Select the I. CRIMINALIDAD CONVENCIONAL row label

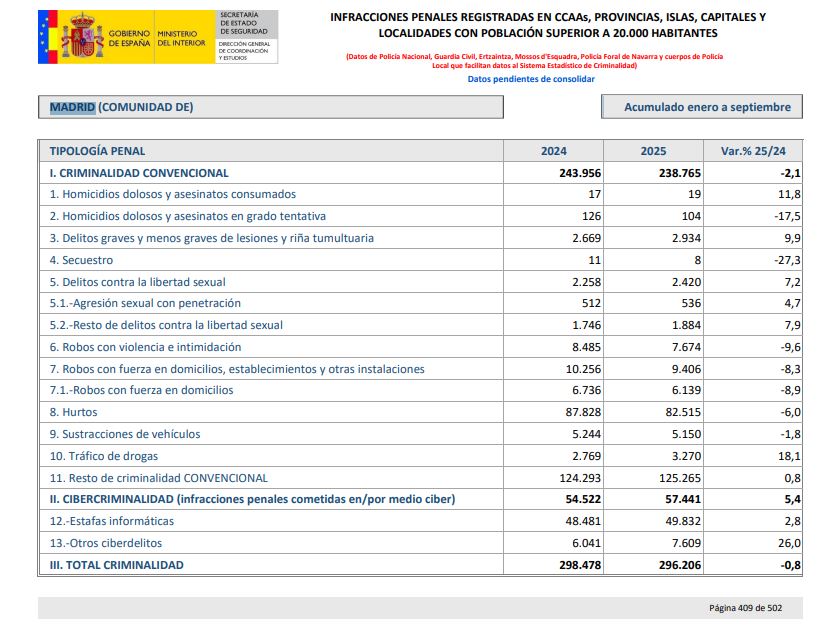click(x=139, y=173)
